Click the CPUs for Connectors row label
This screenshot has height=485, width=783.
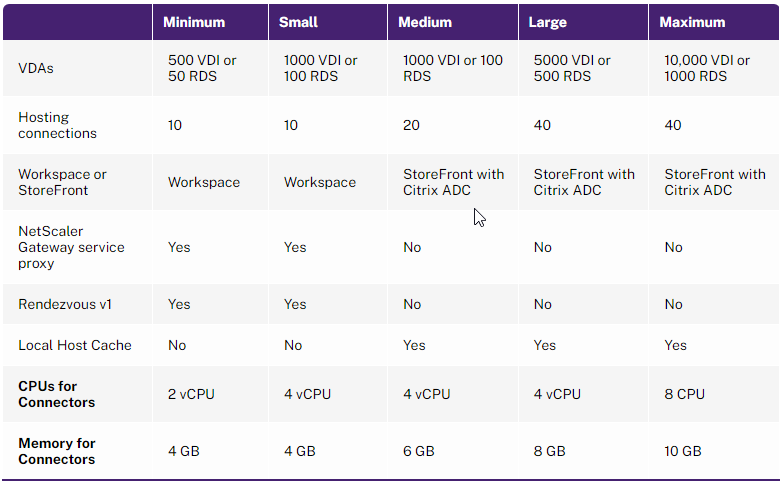click(56, 394)
